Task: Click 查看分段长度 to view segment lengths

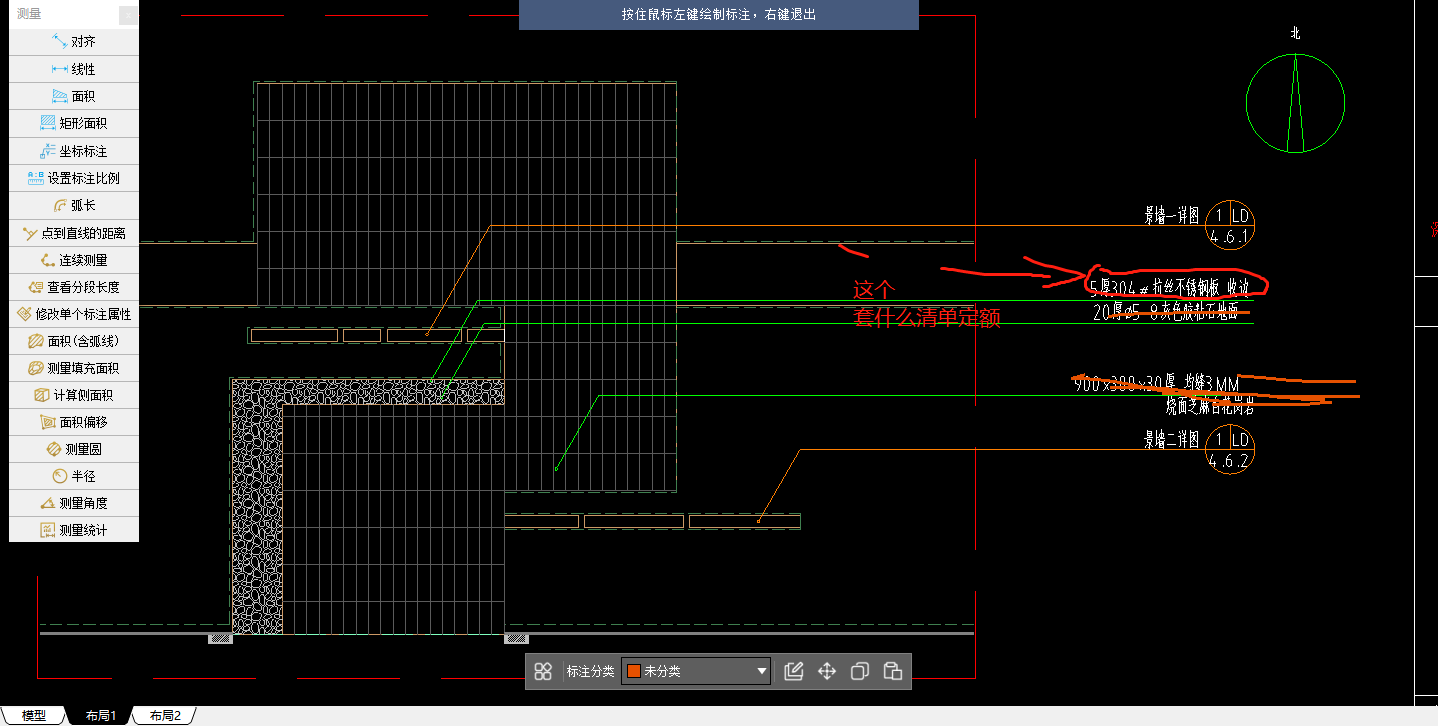Action: [x=74, y=287]
